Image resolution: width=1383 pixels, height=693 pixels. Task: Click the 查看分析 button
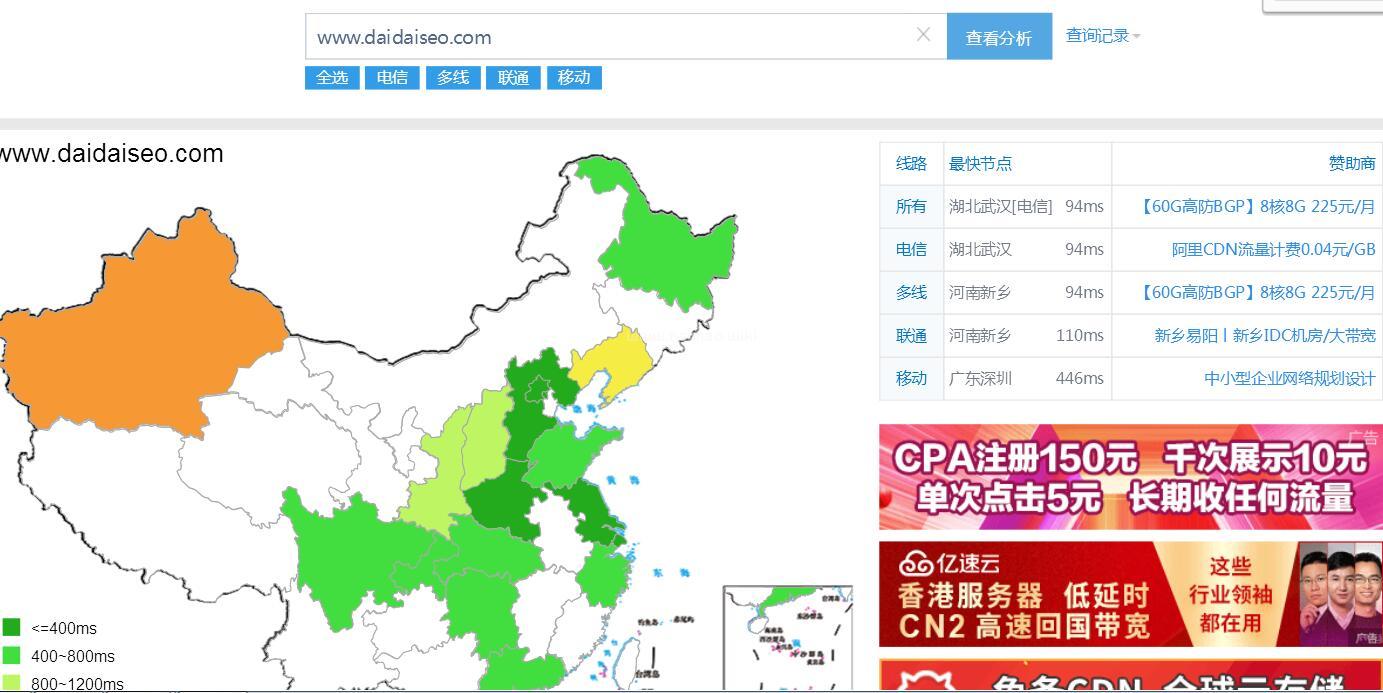[998, 37]
